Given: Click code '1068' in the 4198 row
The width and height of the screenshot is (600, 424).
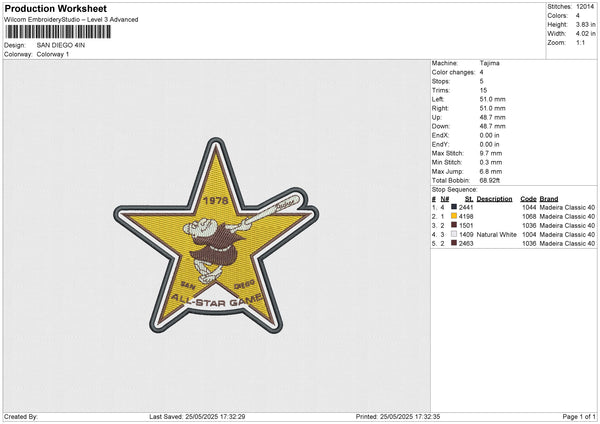Looking at the screenshot, I should pyautogui.click(x=529, y=217).
